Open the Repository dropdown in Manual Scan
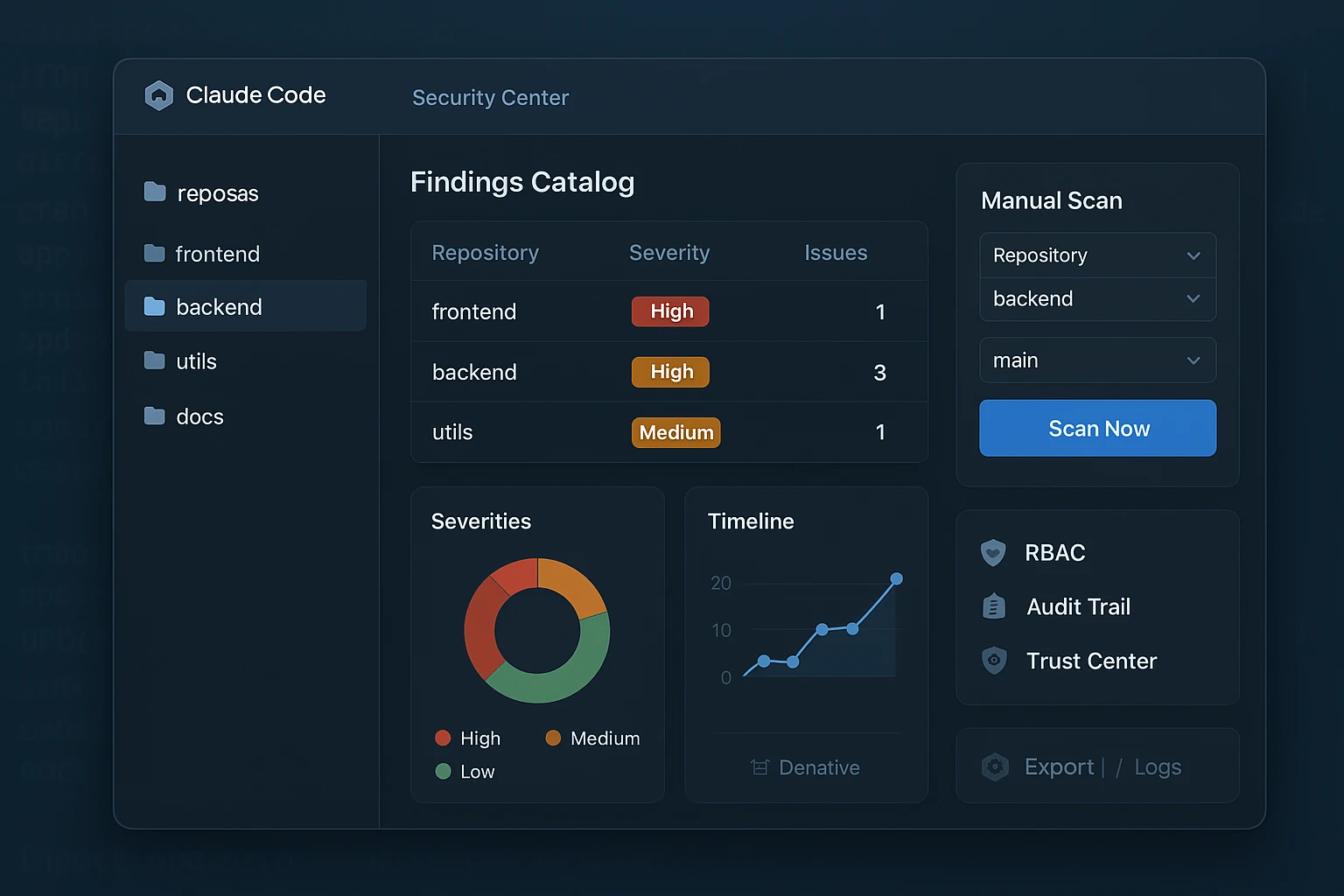The image size is (1344, 896). [x=1098, y=255]
